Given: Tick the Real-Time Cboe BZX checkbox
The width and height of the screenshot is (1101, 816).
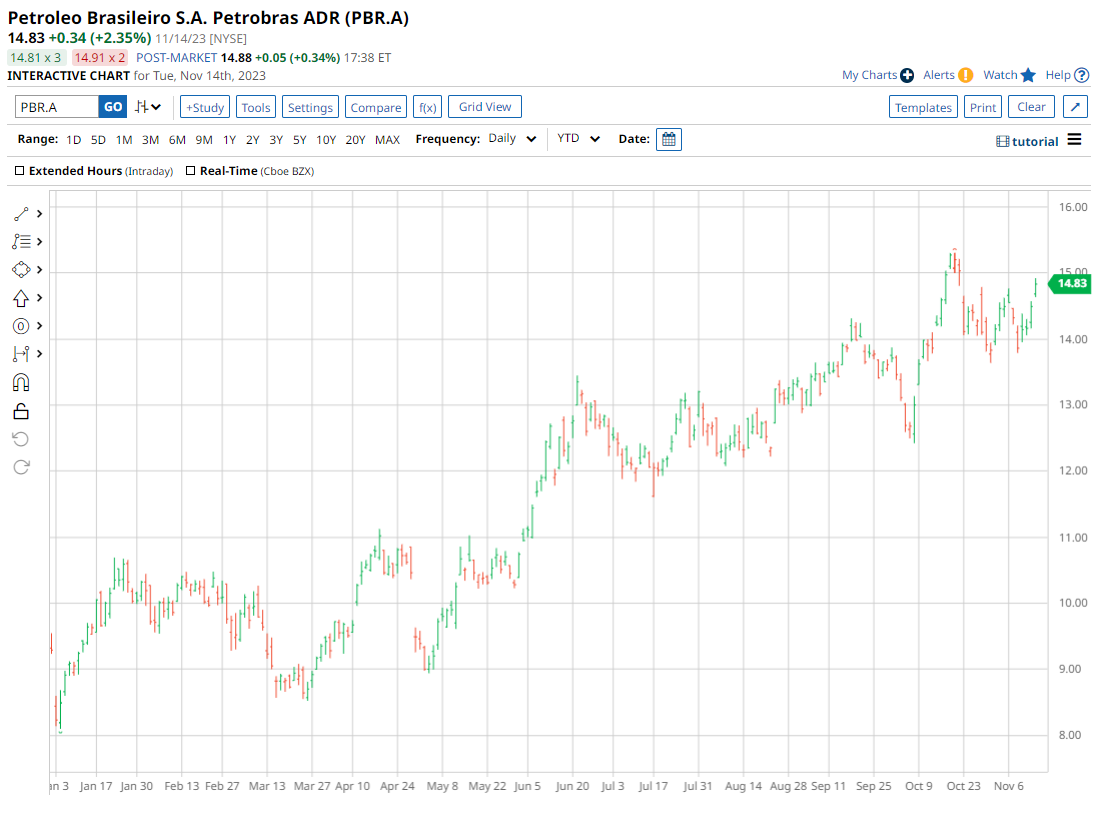Looking at the screenshot, I should [x=191, y=171].
